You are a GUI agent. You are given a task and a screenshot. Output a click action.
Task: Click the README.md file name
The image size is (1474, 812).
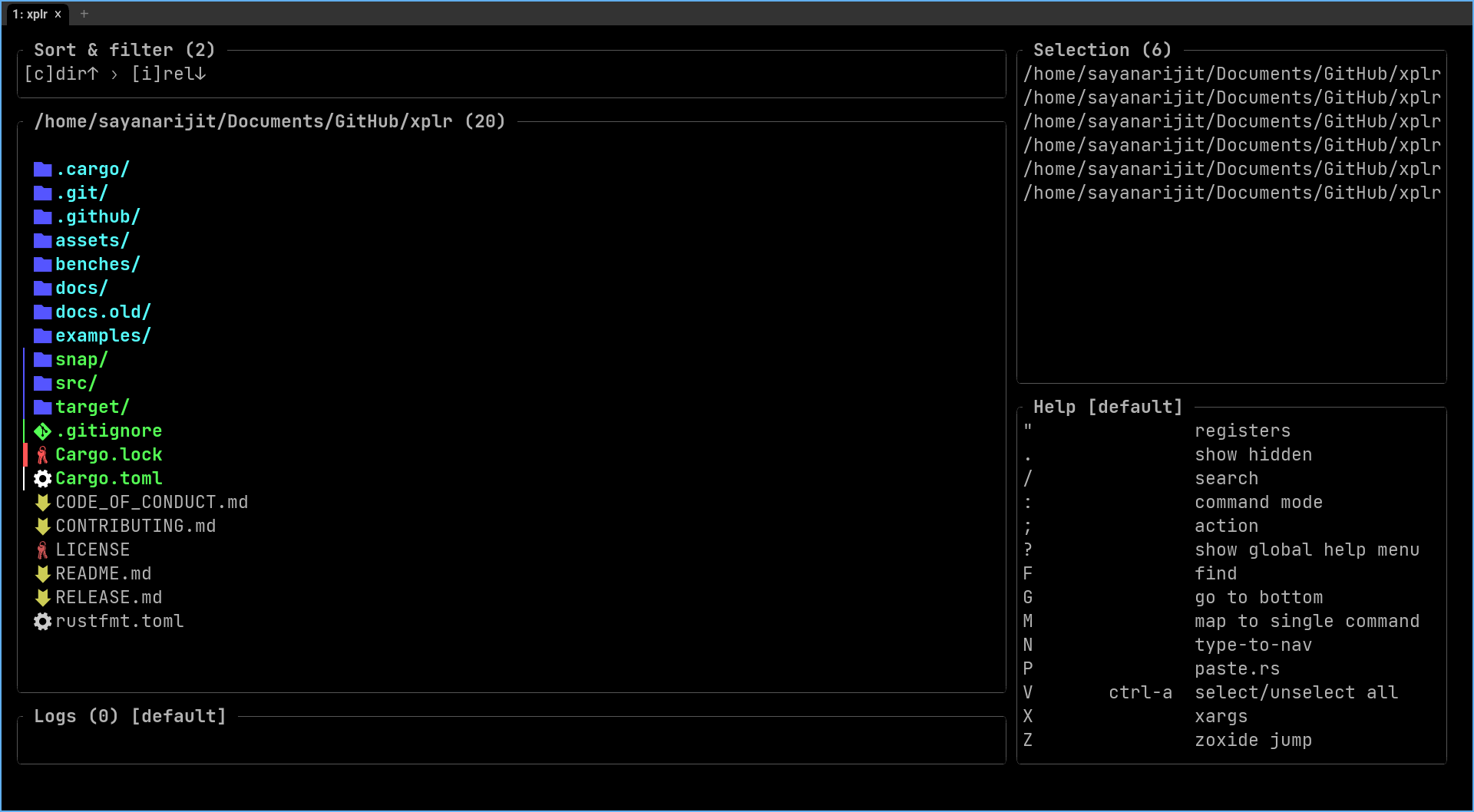pos(104,574)
